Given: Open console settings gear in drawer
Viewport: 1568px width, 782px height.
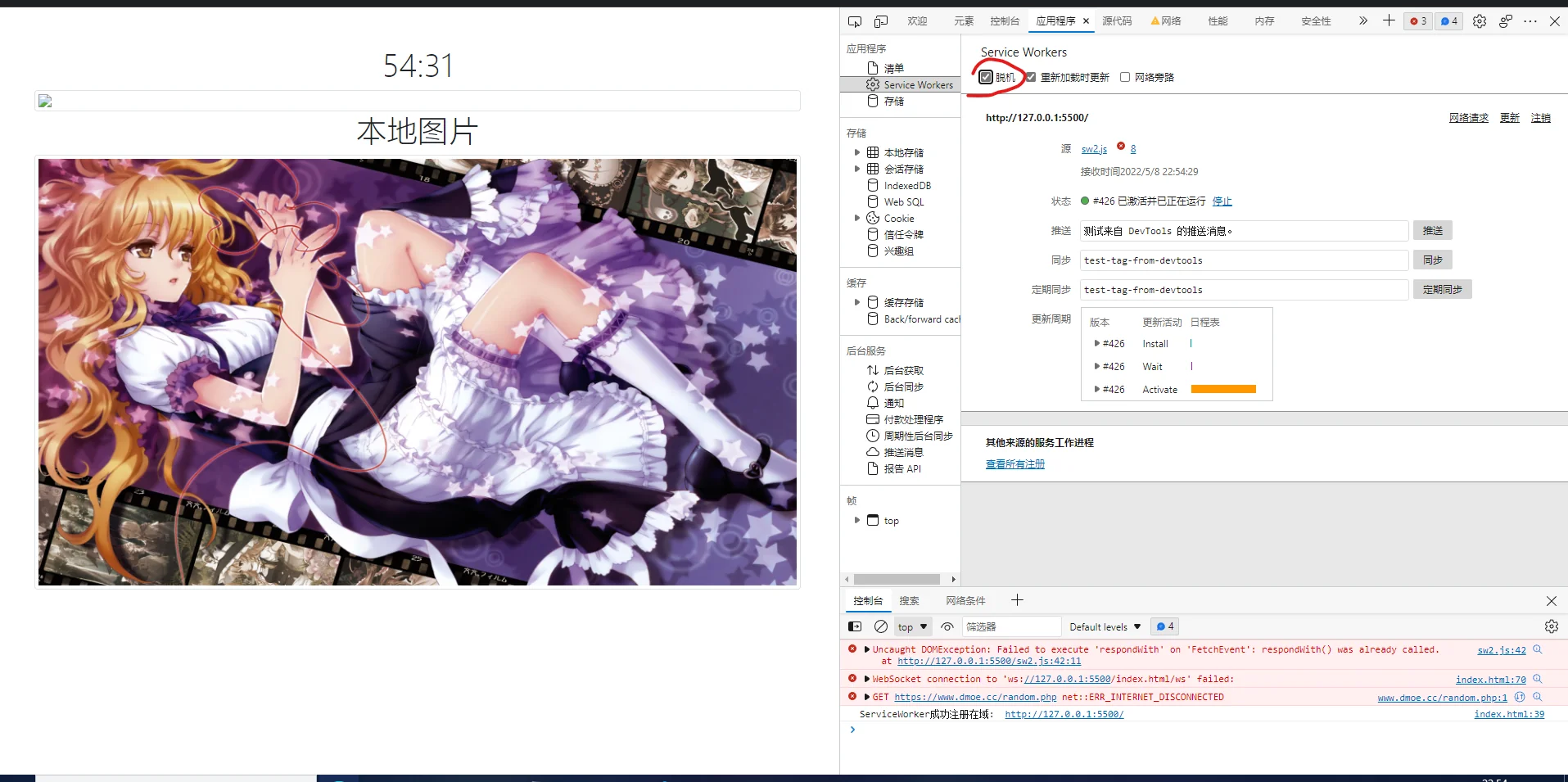Looking at the screenshot, I should tap(1552, 626).
